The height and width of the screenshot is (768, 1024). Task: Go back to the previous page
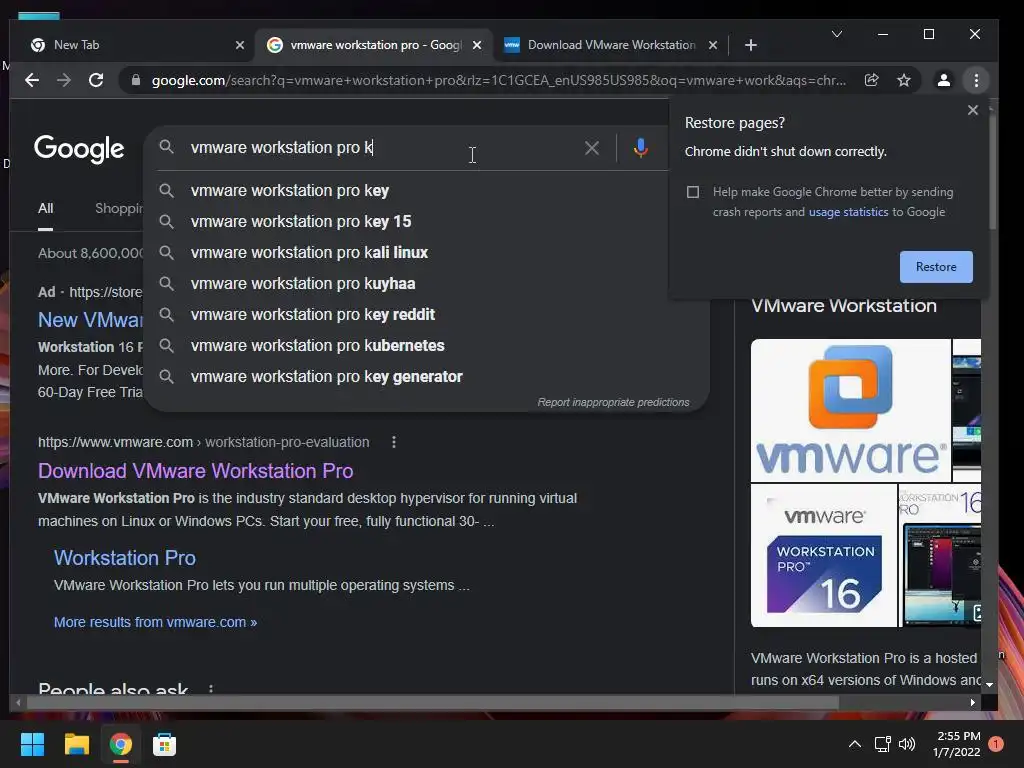(x=32, y=80)
